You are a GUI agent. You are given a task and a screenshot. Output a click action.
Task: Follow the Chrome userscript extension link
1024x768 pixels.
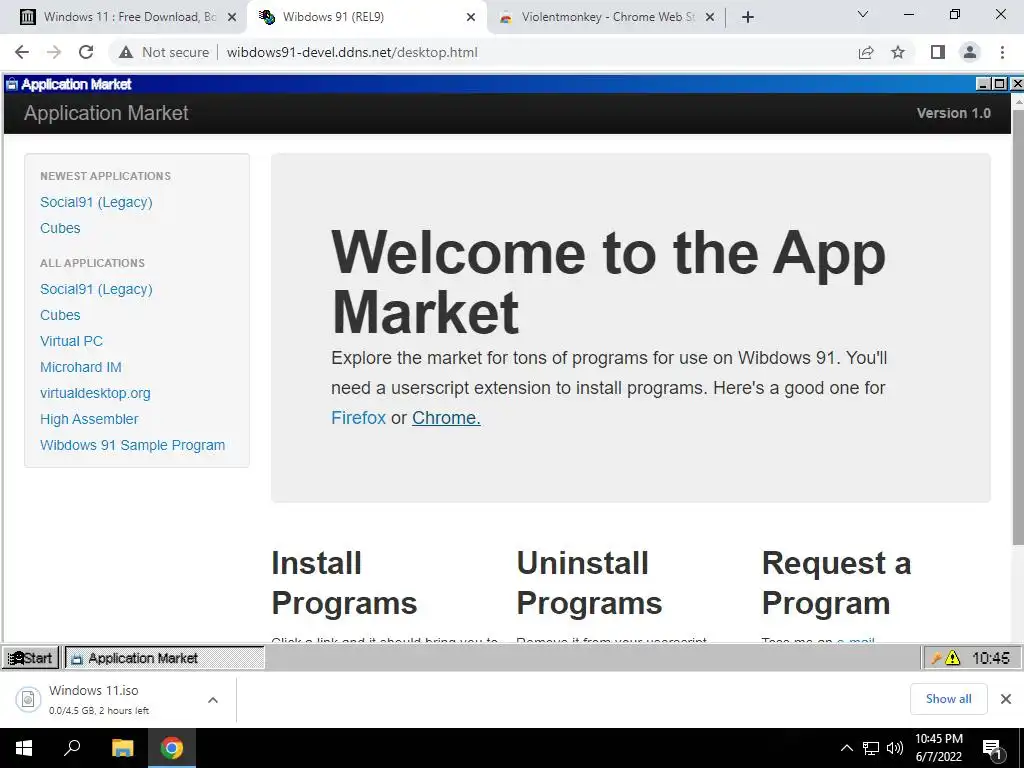pos(446,418)
